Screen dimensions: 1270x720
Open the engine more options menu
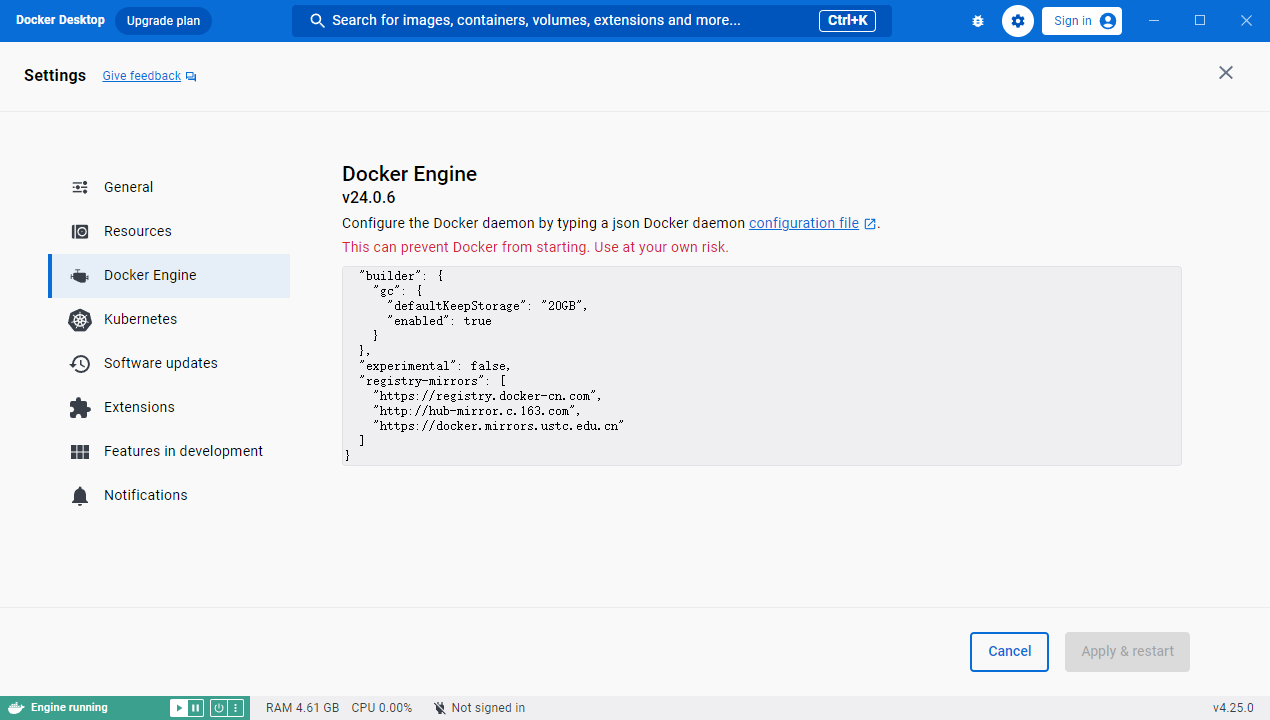(236, 708)
